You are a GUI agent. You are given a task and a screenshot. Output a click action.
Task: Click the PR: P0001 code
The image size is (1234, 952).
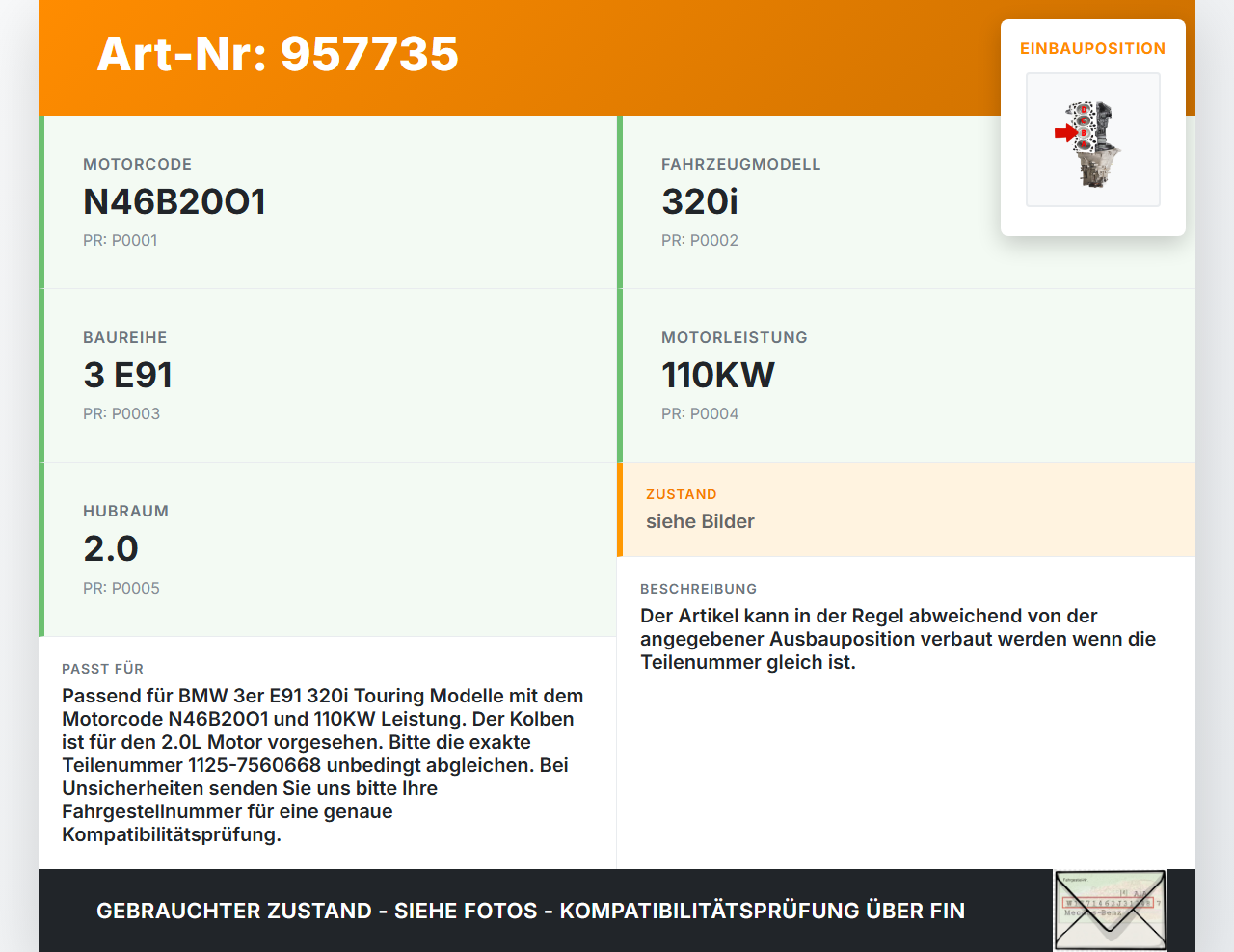pos(120,240)
